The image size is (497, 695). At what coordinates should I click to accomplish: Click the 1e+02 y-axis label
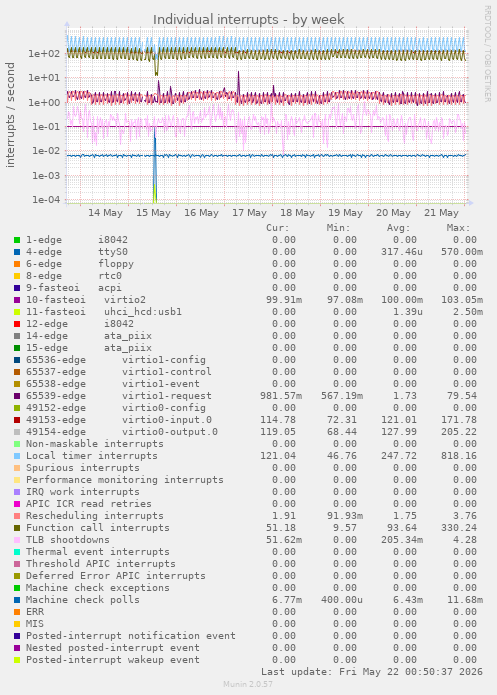(44, 54)
